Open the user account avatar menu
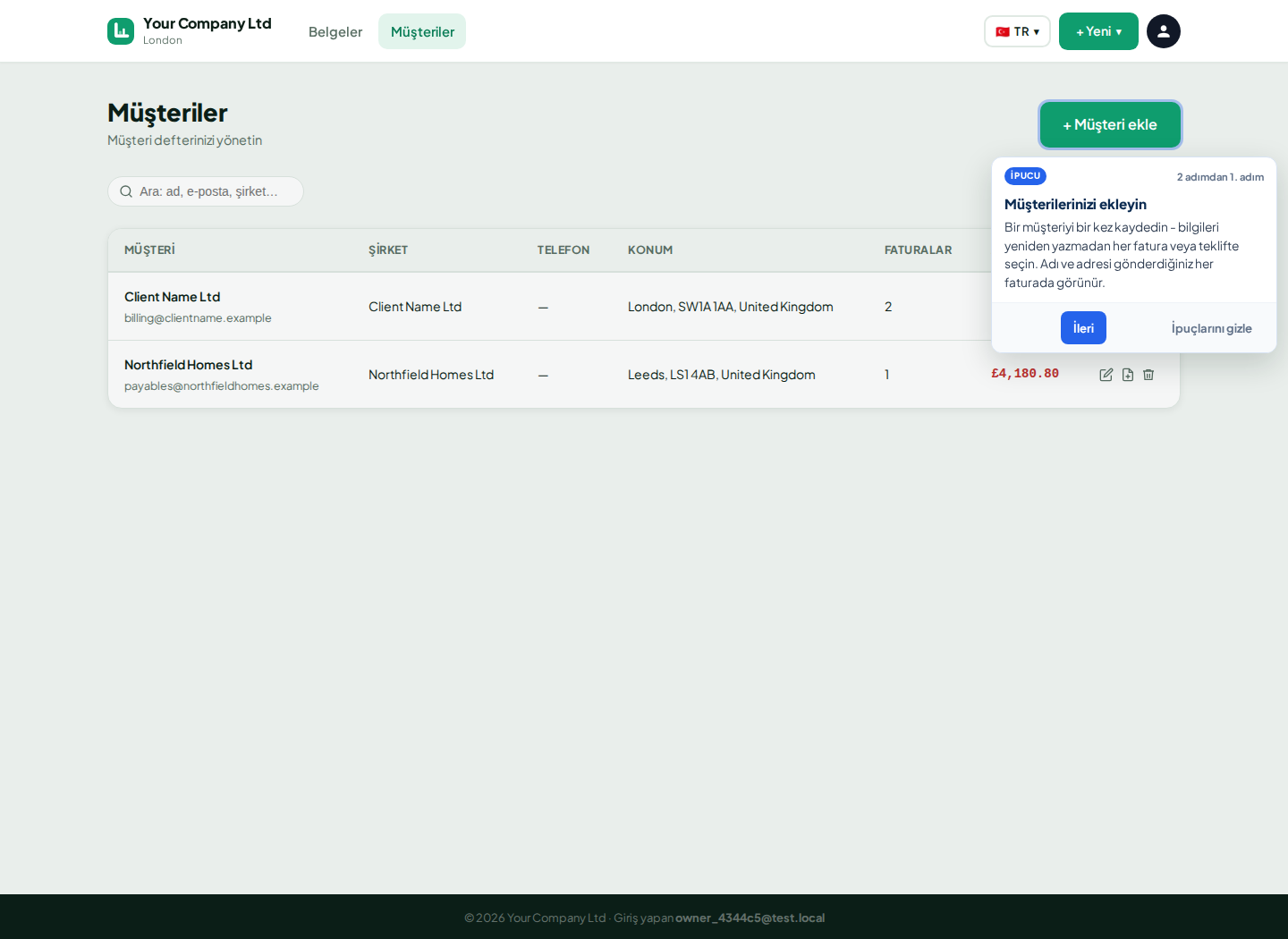 pos(1164,31)
